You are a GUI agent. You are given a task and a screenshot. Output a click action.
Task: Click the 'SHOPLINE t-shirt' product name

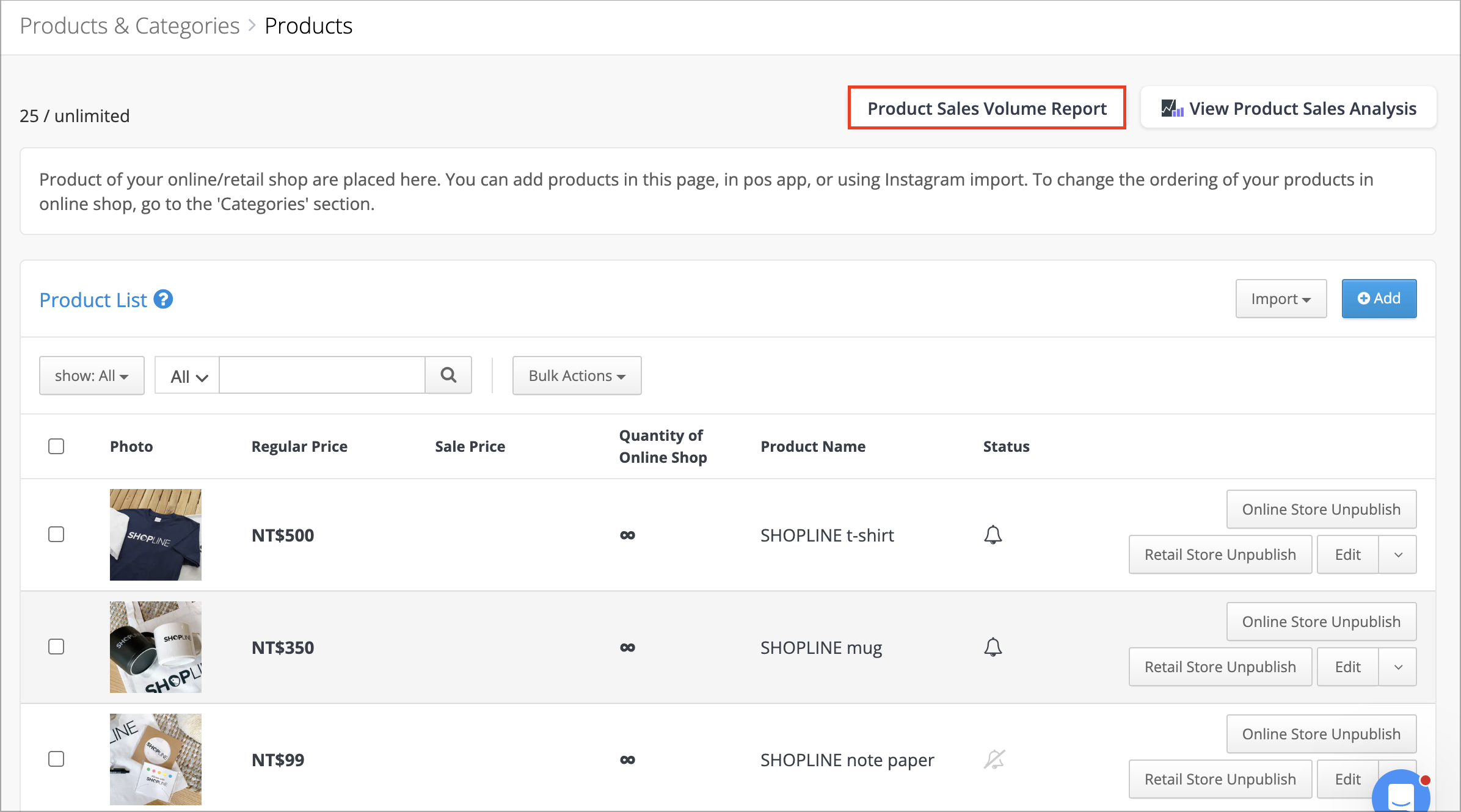[827, 535]
